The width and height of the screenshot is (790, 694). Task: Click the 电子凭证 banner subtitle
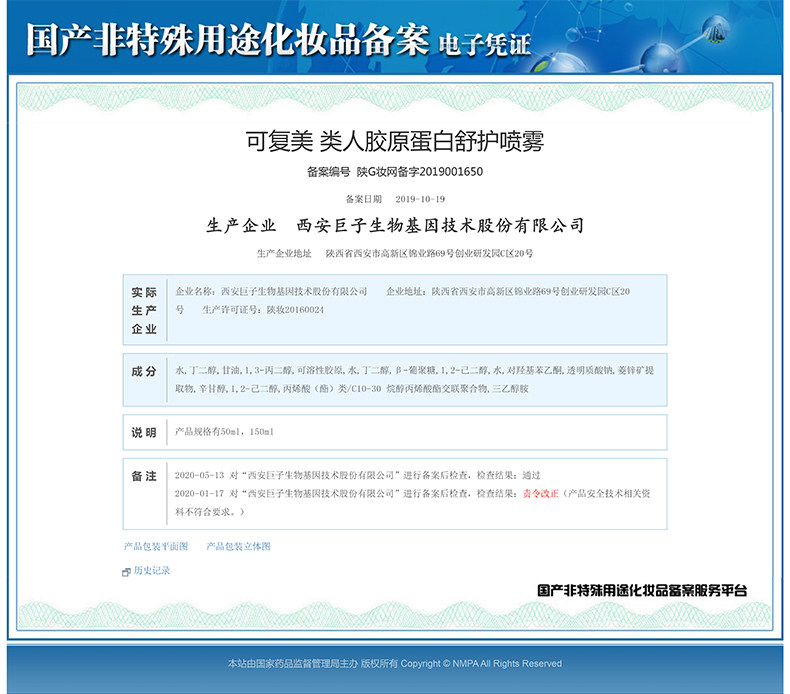485,45
